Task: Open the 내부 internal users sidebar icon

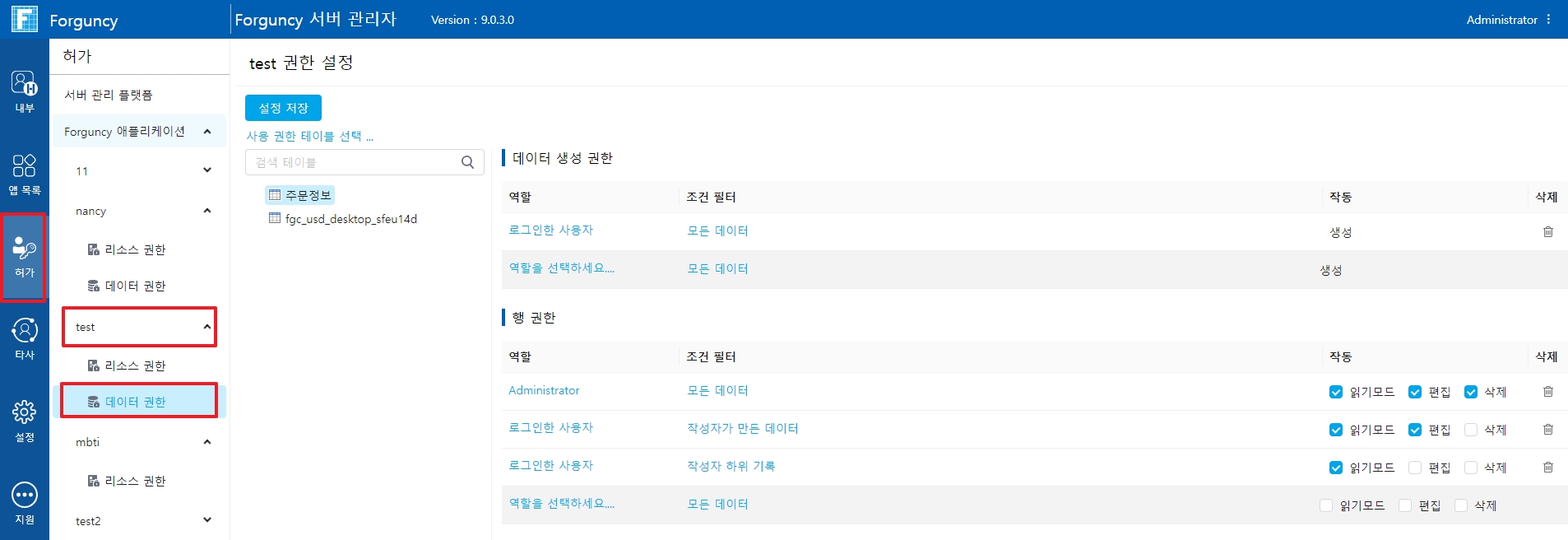Action: [24, 91]
